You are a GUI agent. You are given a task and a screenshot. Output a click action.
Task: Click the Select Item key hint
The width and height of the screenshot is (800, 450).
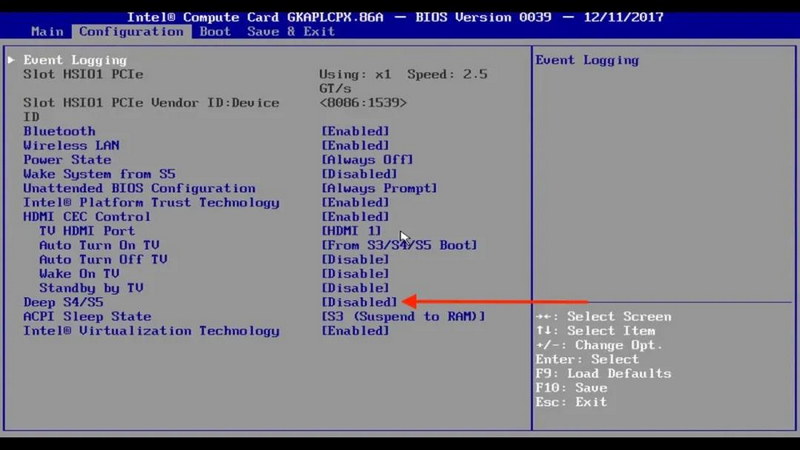pyautogui.click(x=595, y=331)
